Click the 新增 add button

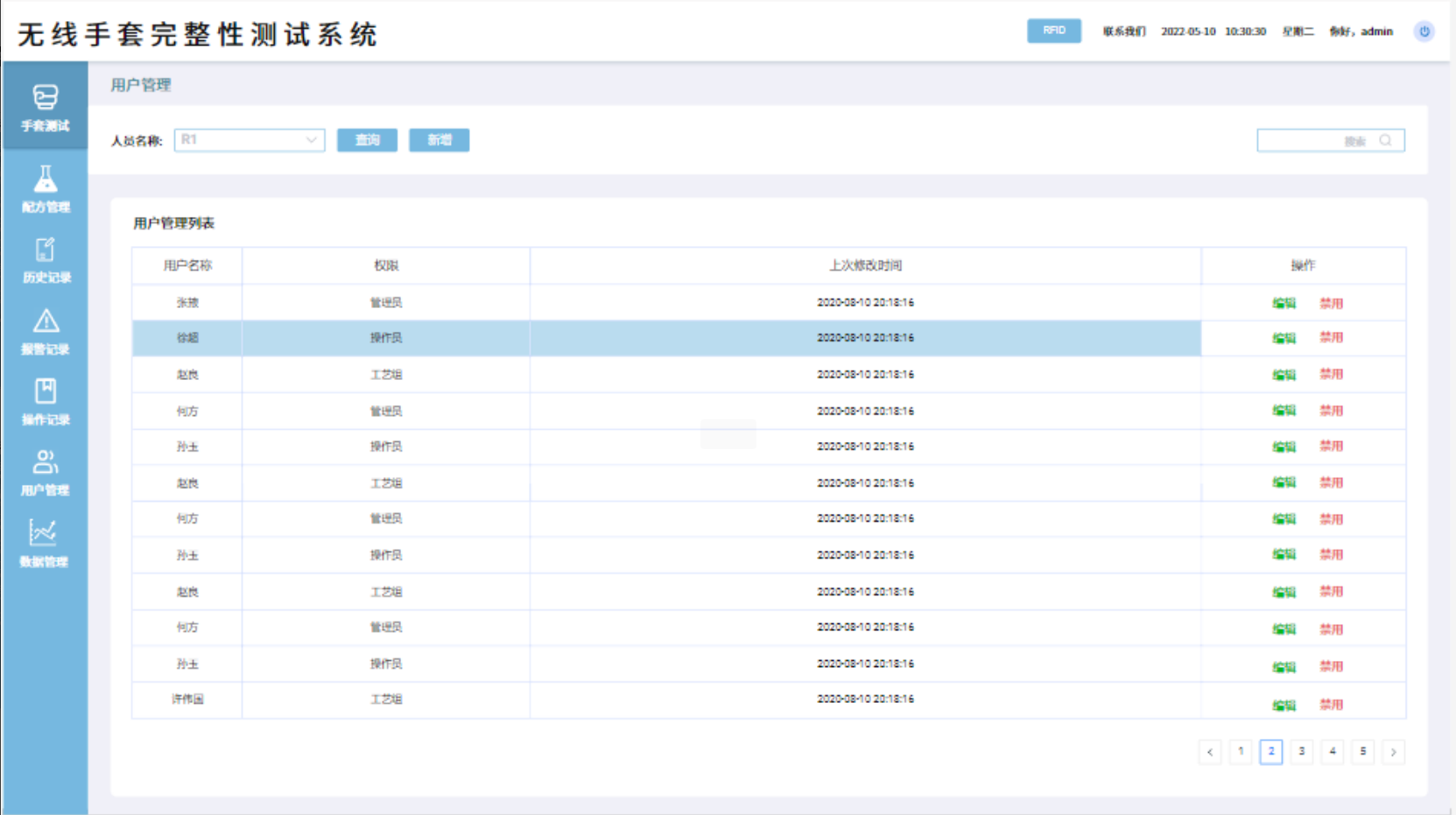[439, 140]
